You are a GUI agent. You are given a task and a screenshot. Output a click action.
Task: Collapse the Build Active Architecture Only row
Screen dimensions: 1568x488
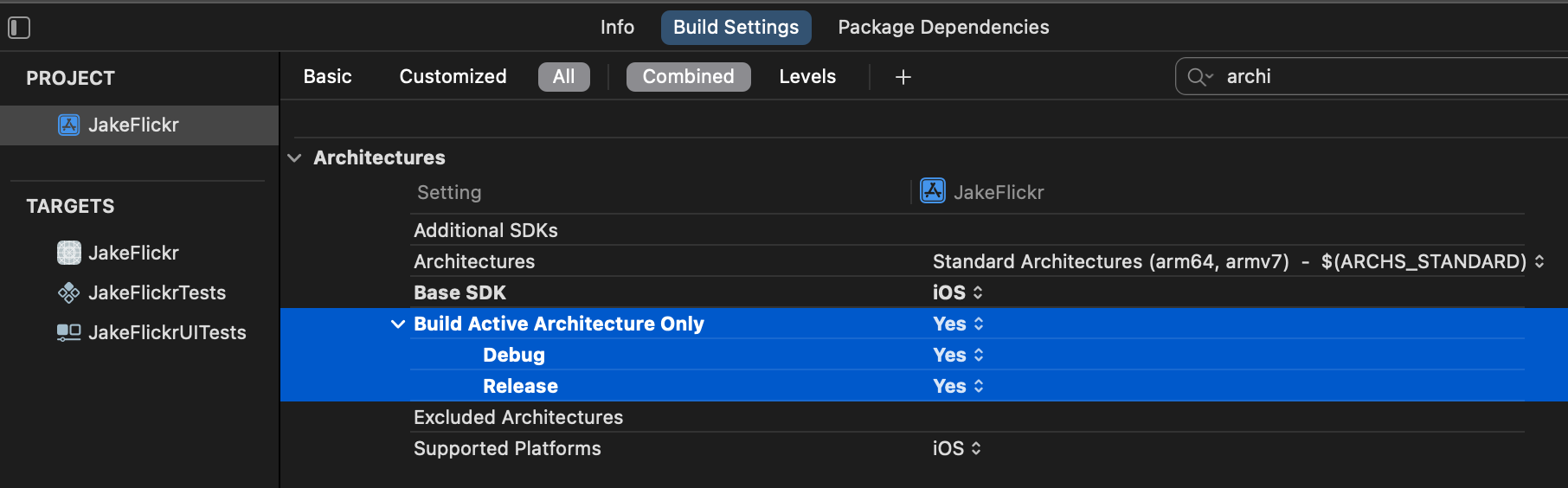(398, 324)
